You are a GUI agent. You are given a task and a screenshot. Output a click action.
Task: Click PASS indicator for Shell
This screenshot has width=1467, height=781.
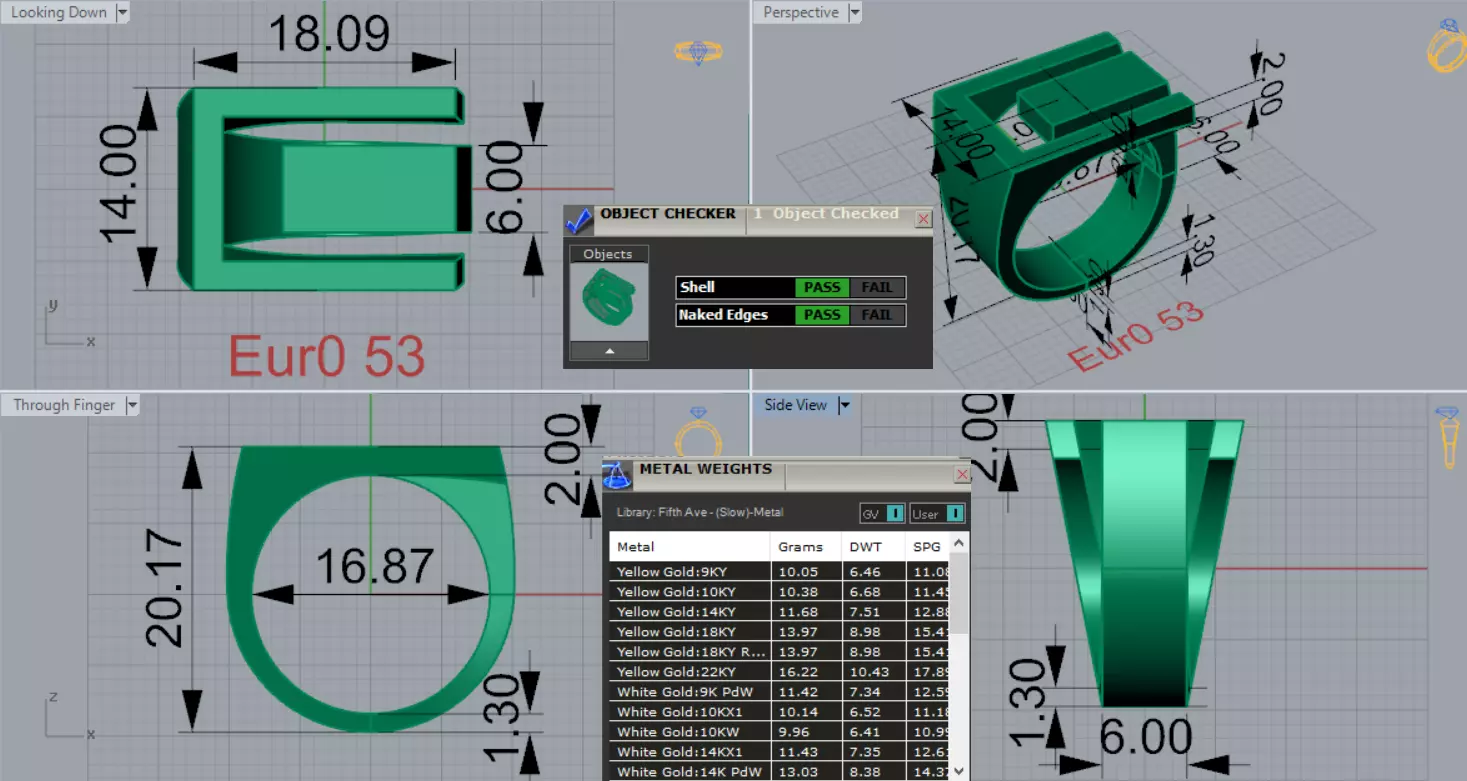point(822,287)
